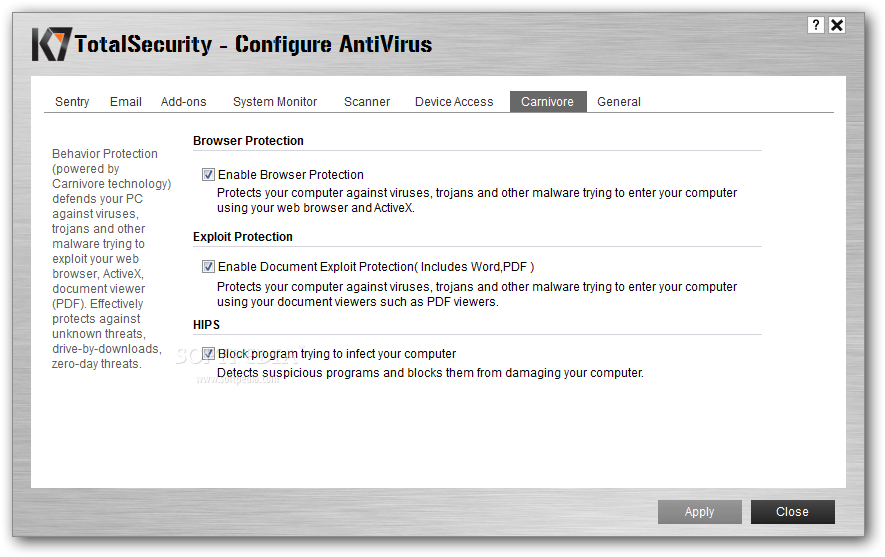This screenshot has width=885, height=557.
Task: Click the Close button
Action: 792,512
